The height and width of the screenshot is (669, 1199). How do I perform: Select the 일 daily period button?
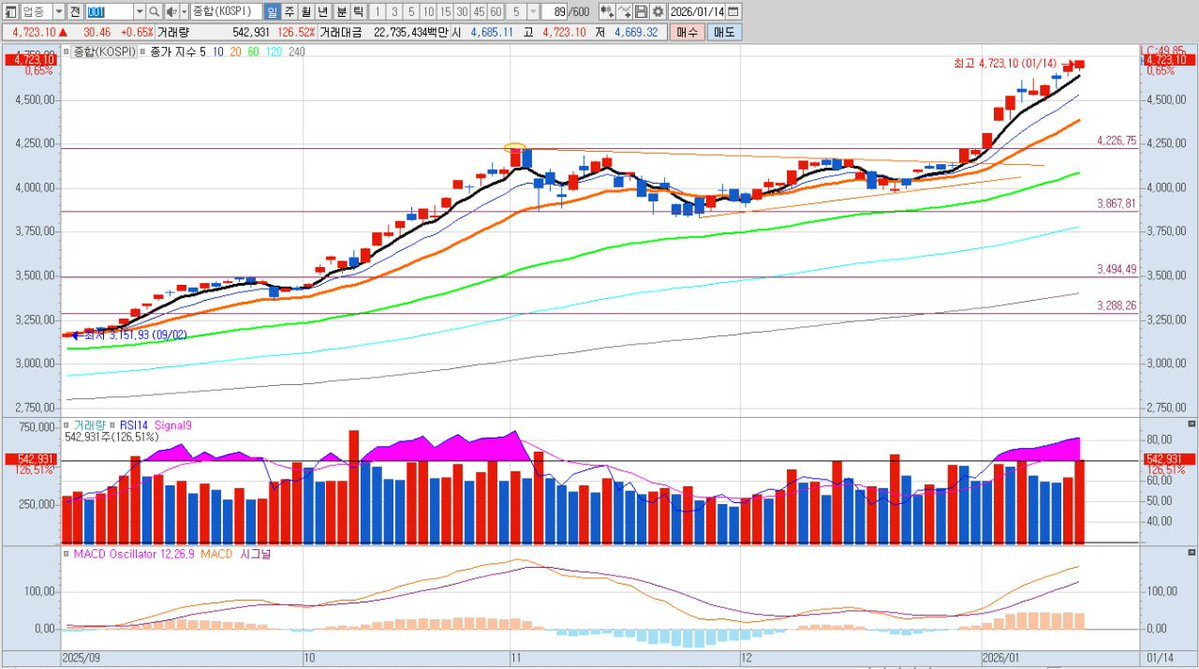[272, 11]
